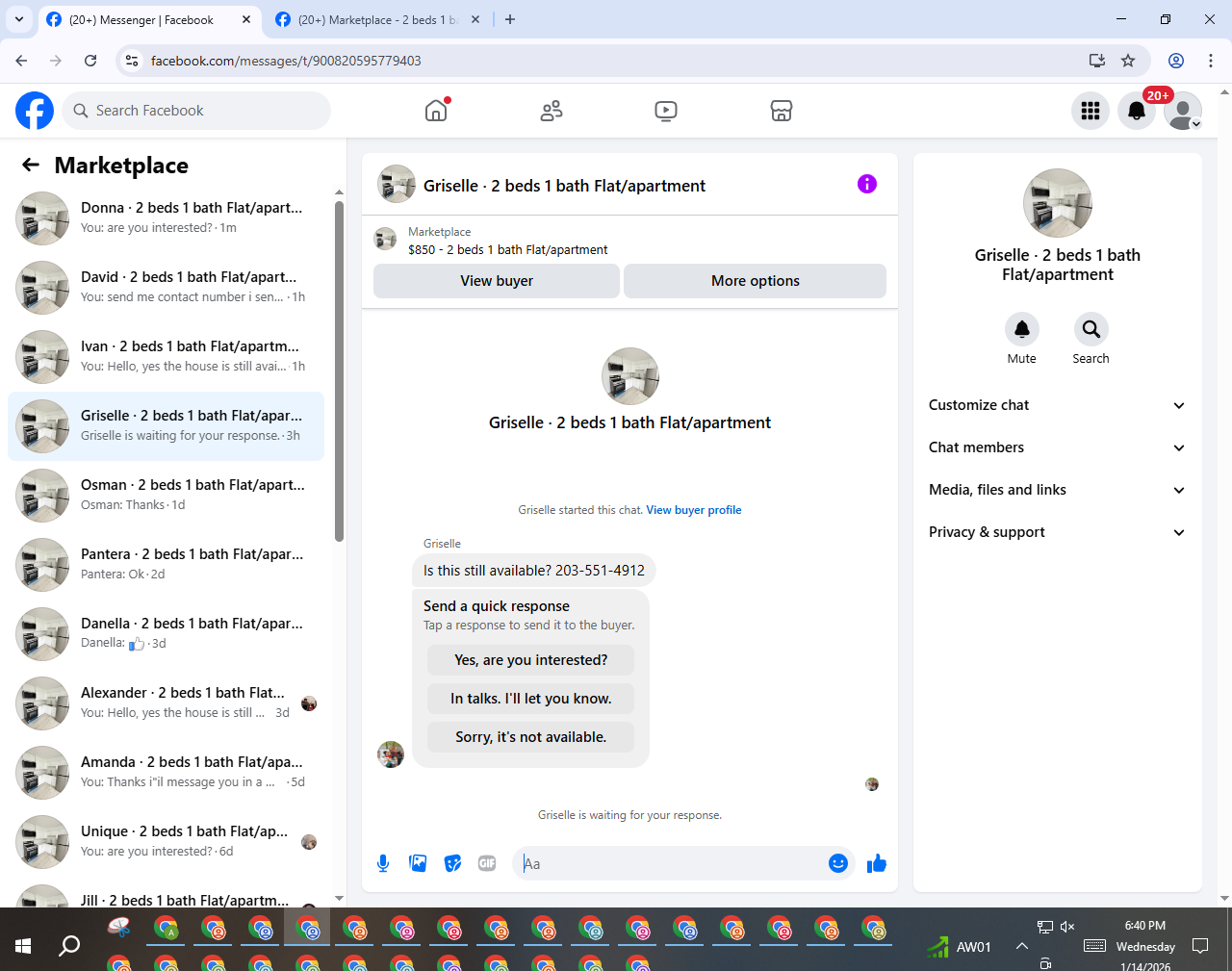The height and width of the screenshot is (971, 1232).
Task: Open Windows notification center icon
Action: (x=1200, y=947)
